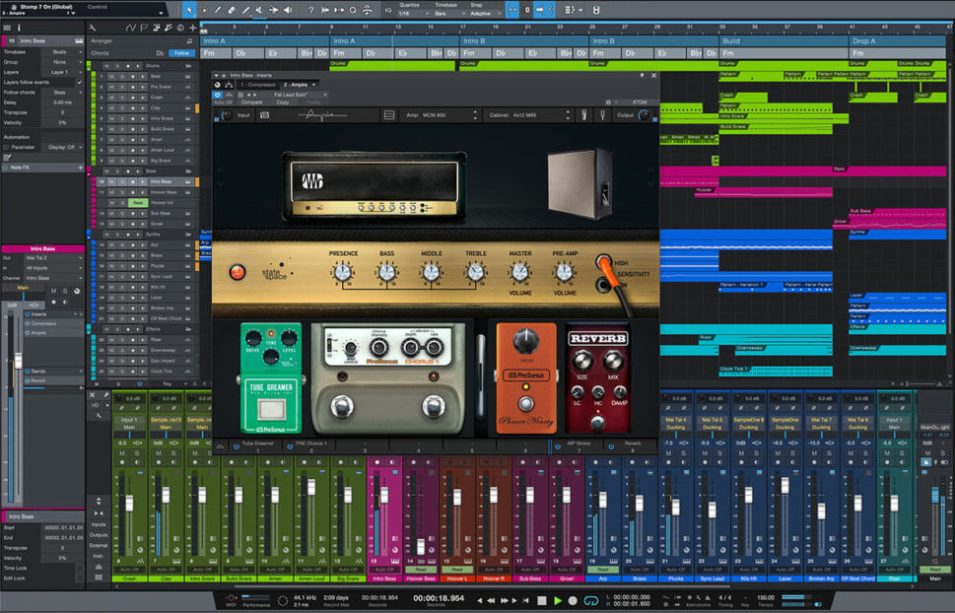Open track list wrench options
This screenshot has width=955, height=613.
pos(93,27)
